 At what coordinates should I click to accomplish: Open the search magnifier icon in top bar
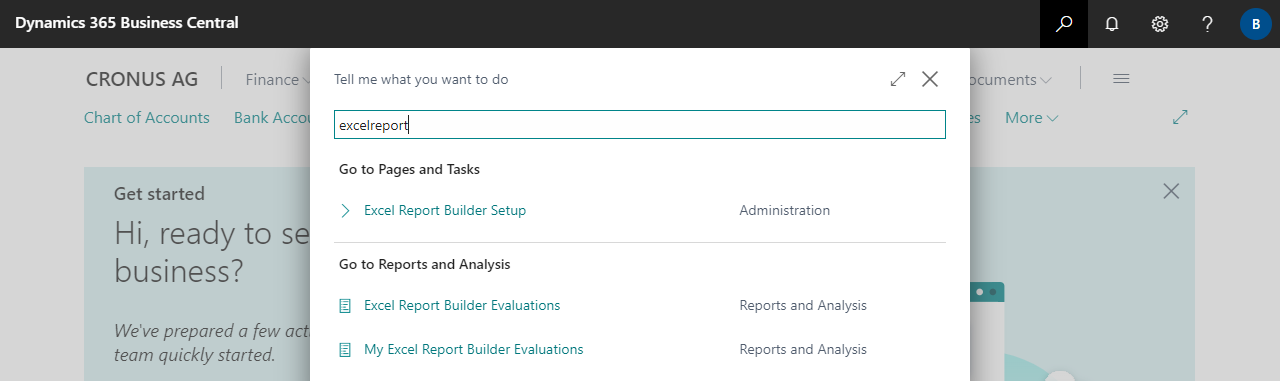coord(1064,24)
